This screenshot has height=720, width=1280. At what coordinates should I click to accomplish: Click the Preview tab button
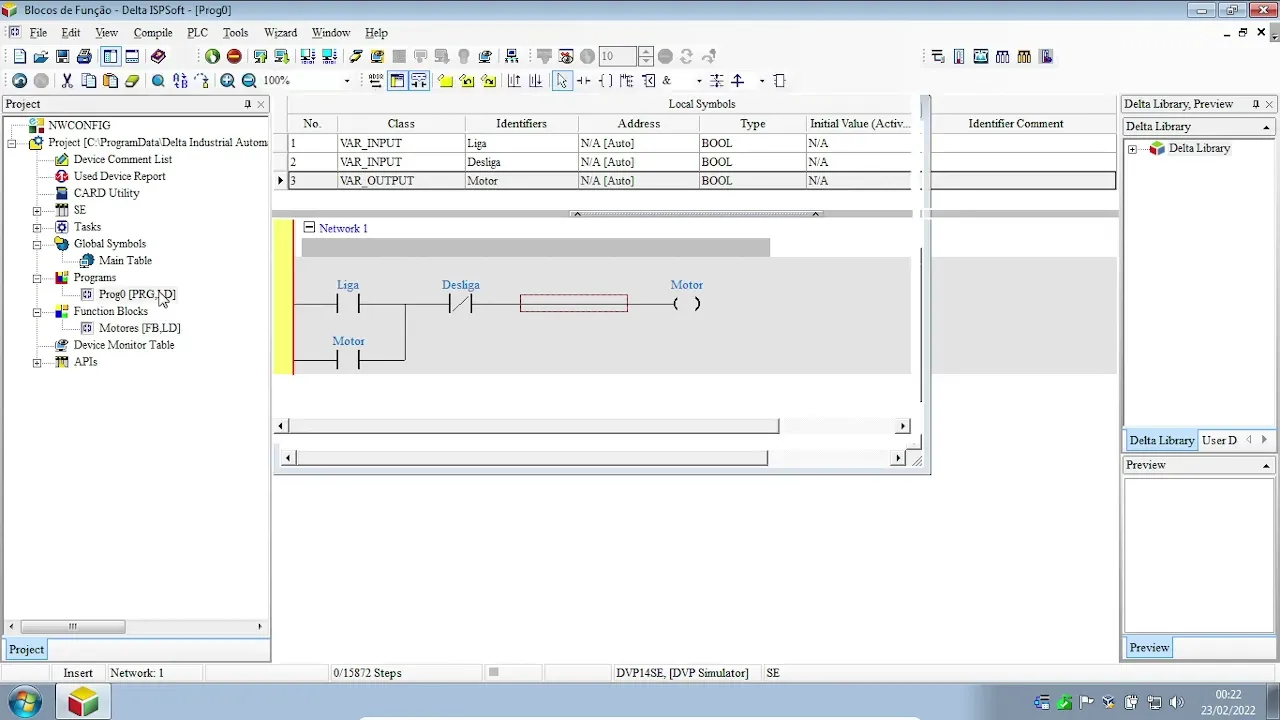click(1149, 648)
